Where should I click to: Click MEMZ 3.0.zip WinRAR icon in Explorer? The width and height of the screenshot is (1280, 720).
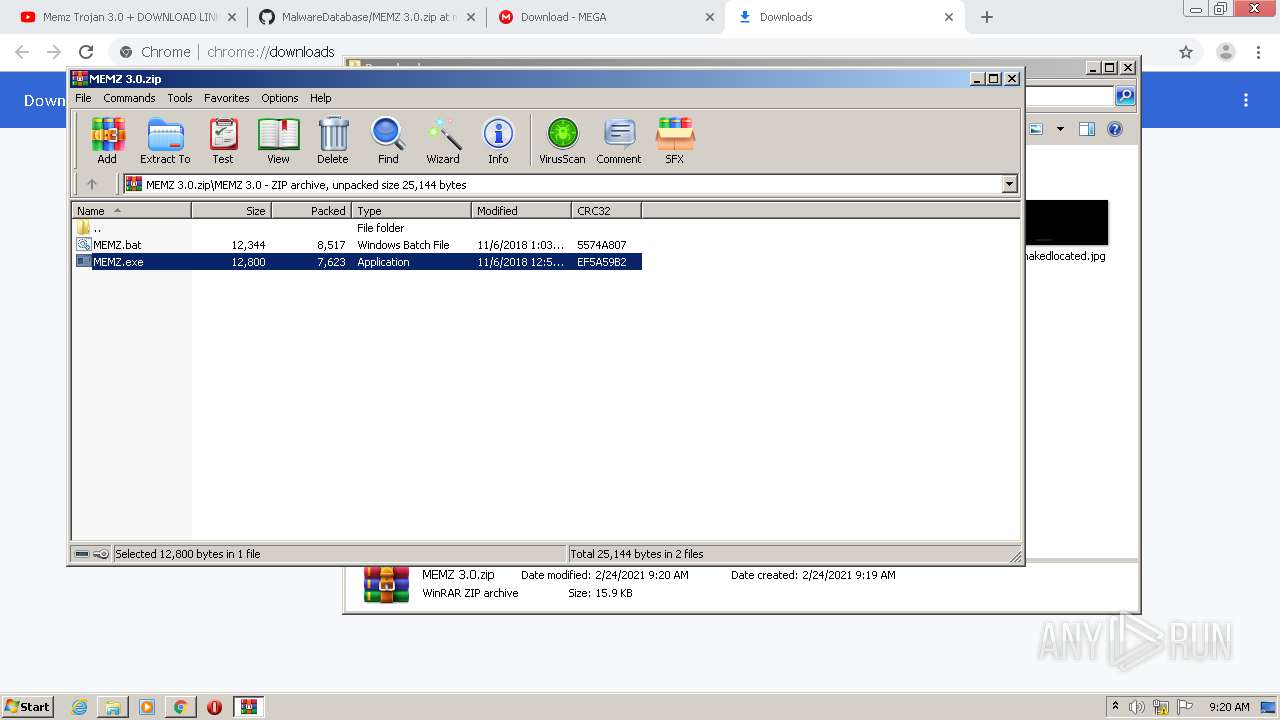386,584
